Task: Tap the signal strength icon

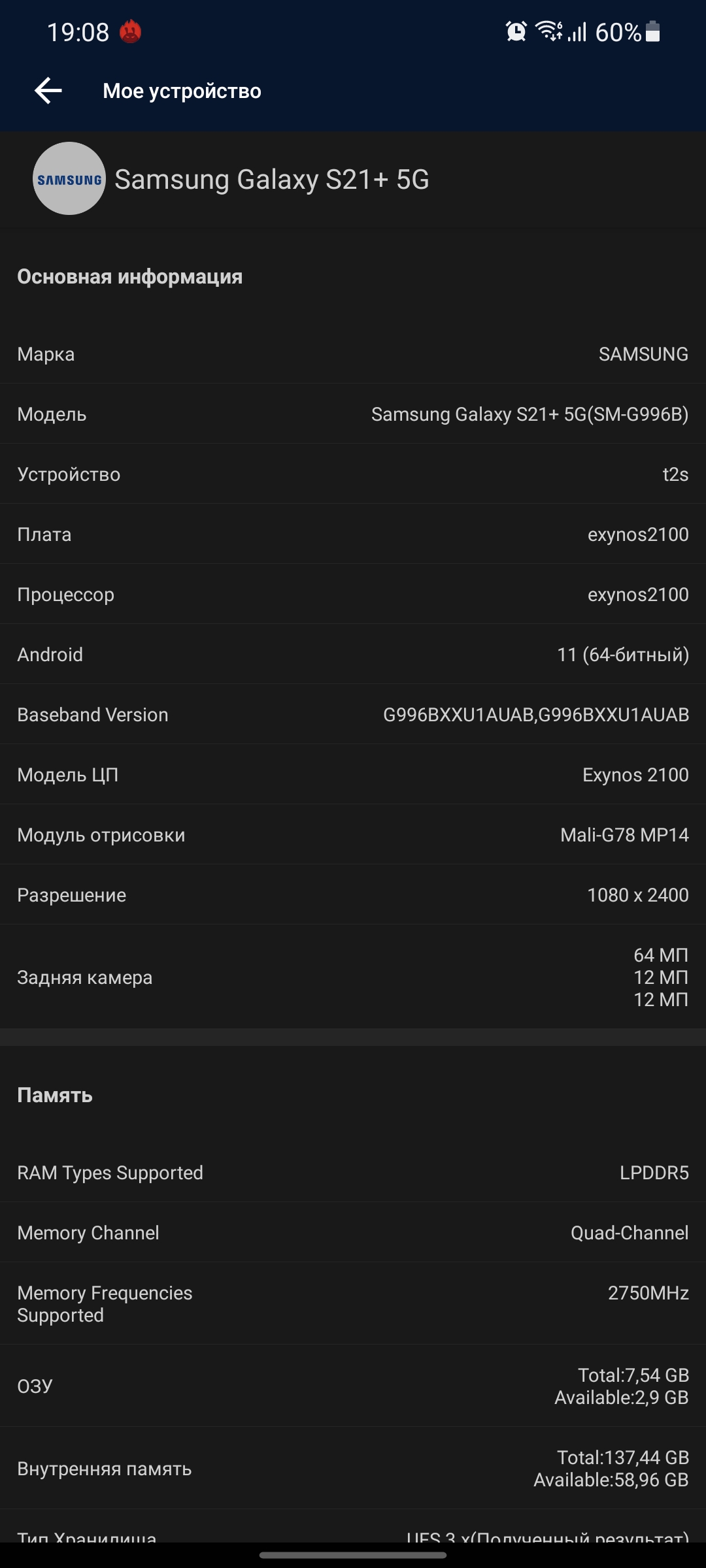Action: 577,32
